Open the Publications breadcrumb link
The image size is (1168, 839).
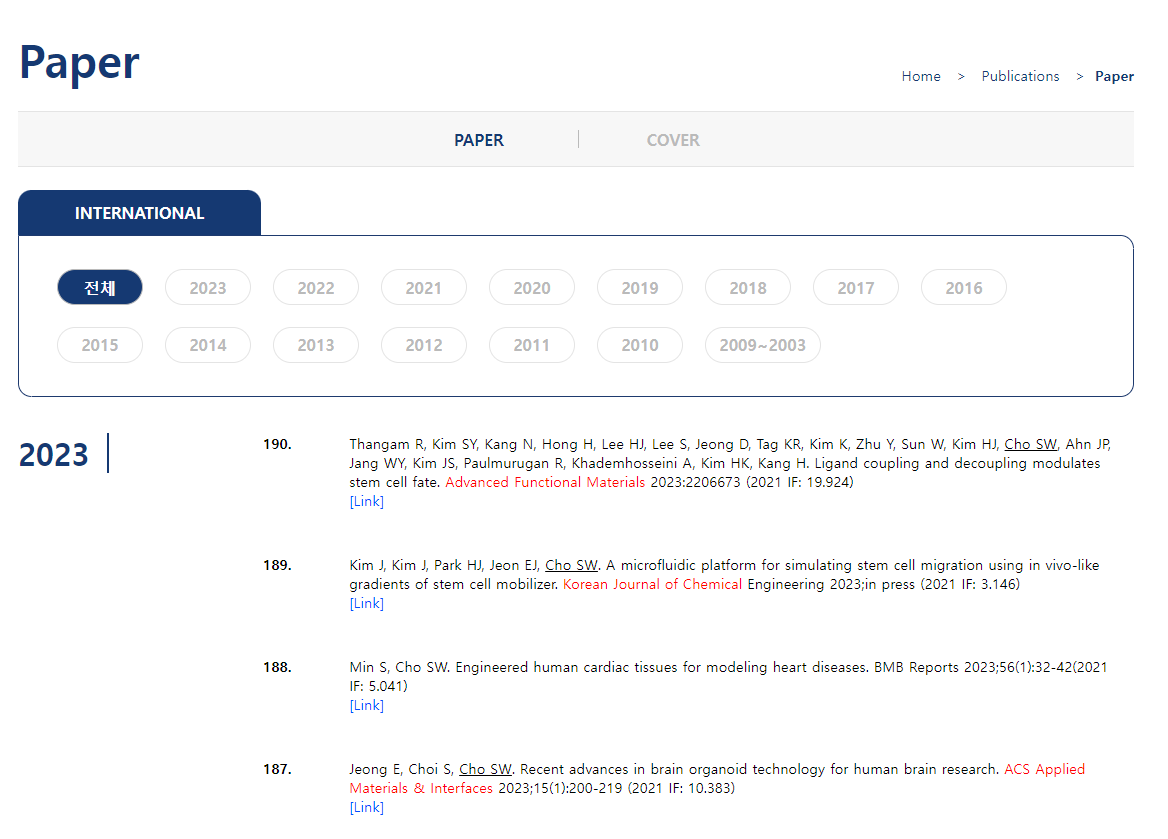(x=1020, y=76)
